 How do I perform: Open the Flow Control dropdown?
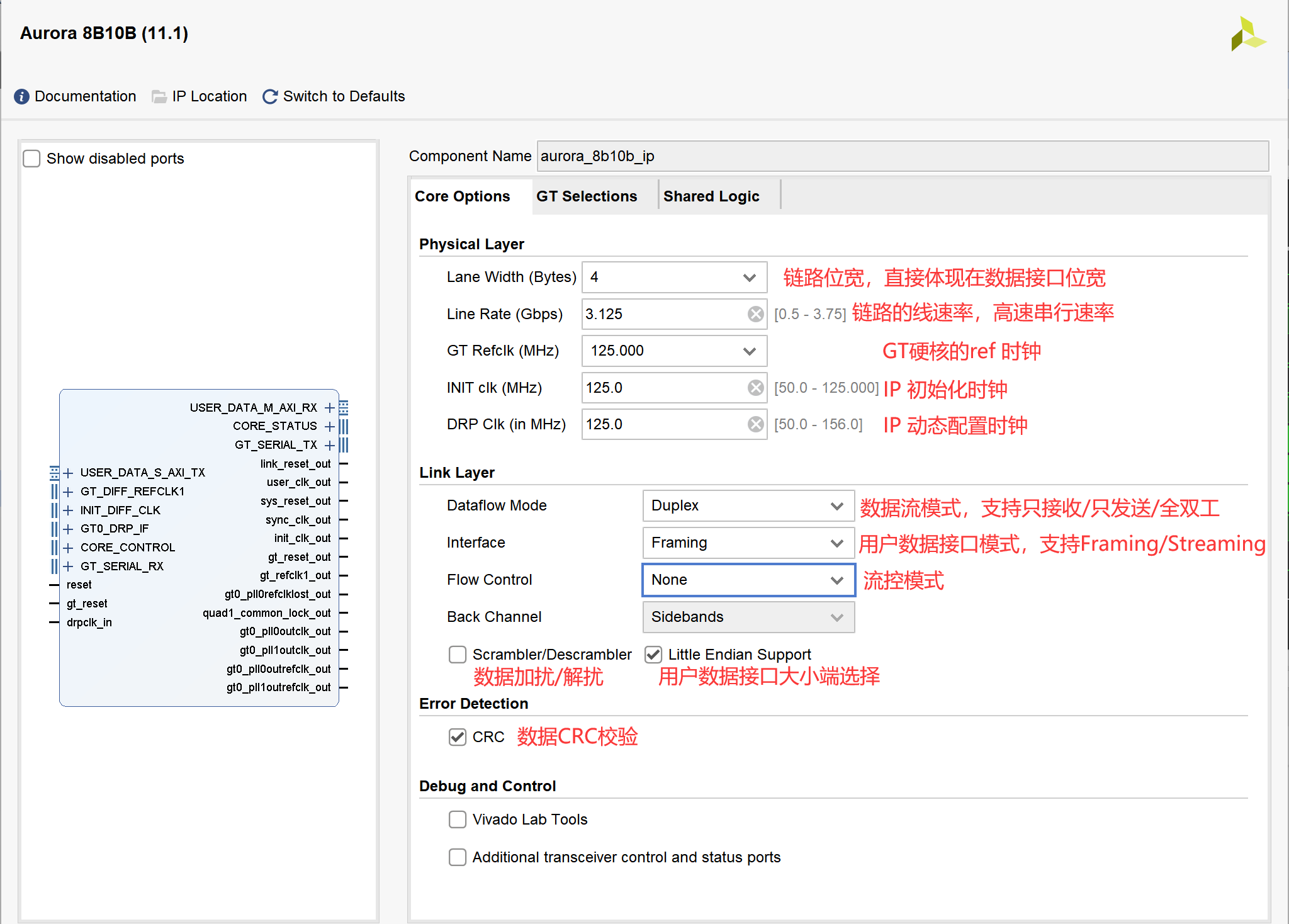tap(836, 580)
